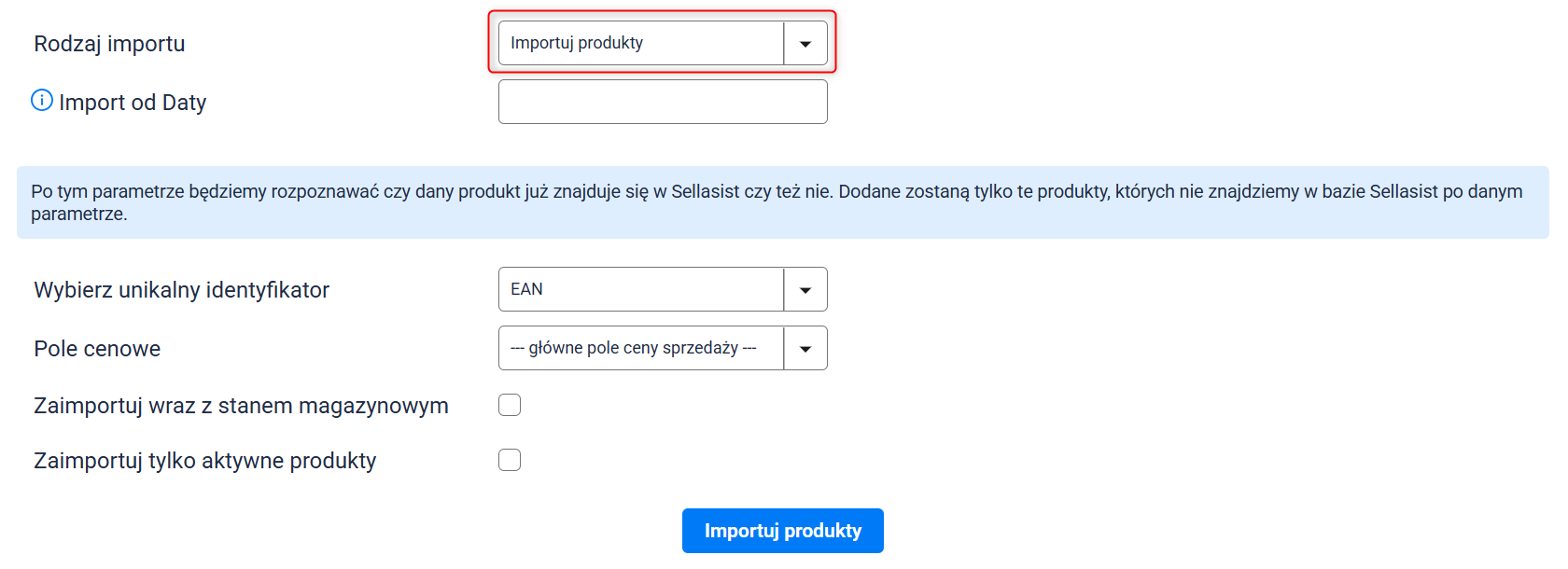Enable import with stock level checkbox

coord(510,405)
